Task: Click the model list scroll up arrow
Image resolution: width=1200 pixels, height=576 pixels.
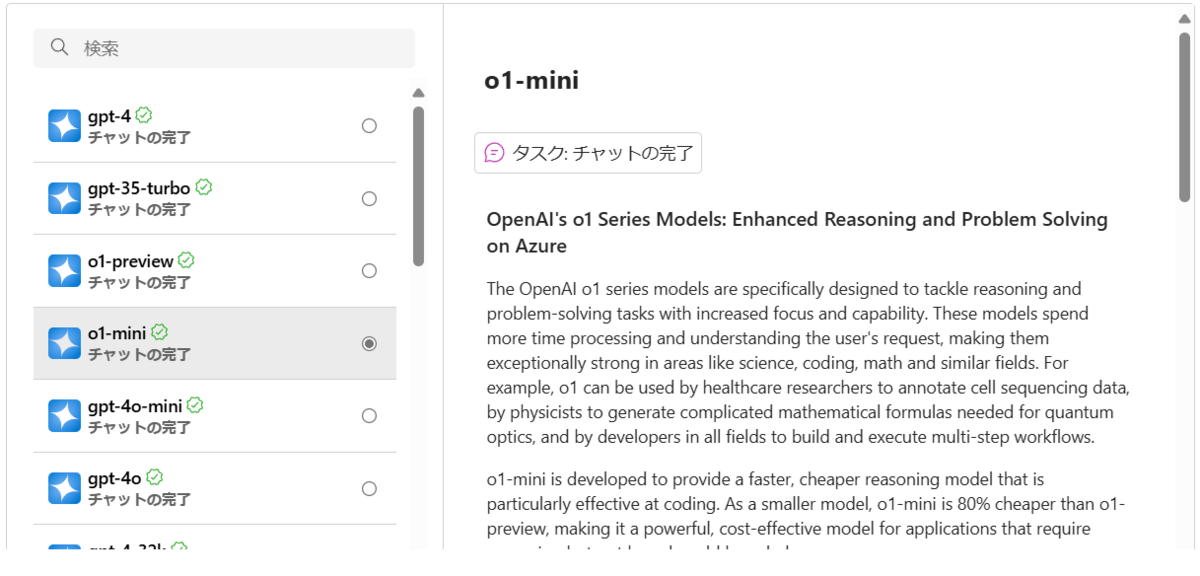Action: click(x=419, y=93)
